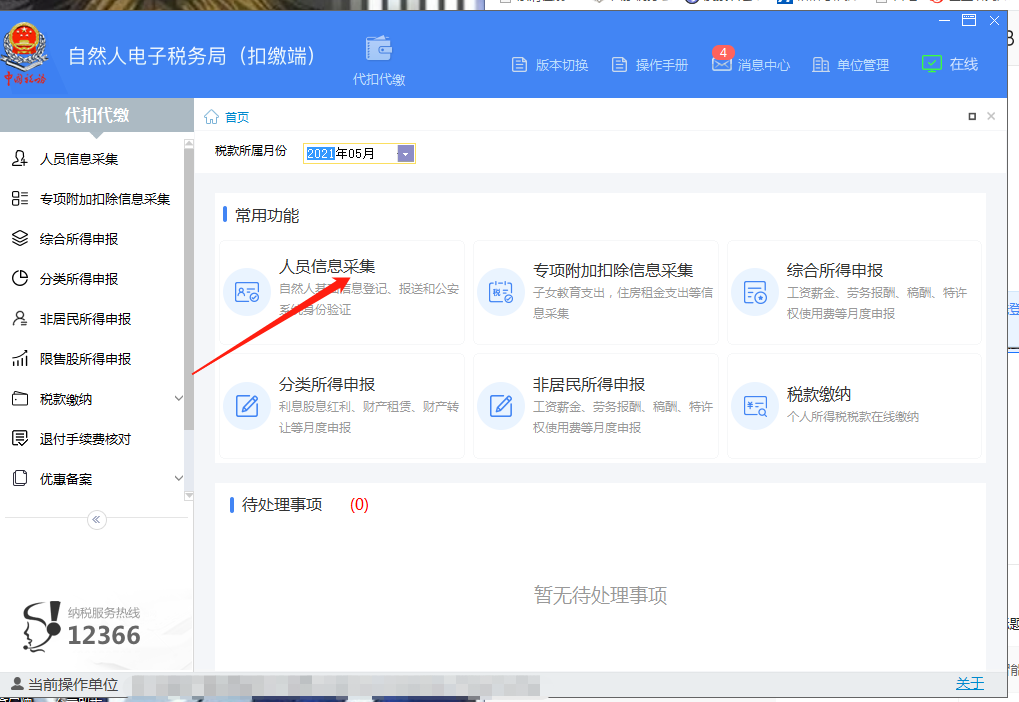Image resolution: width=1019 pixels, height=702 pixels.
Task: Open the 专项附加扣除信息采集 card title
Action: pyautogui.click(x=613, y=270)
